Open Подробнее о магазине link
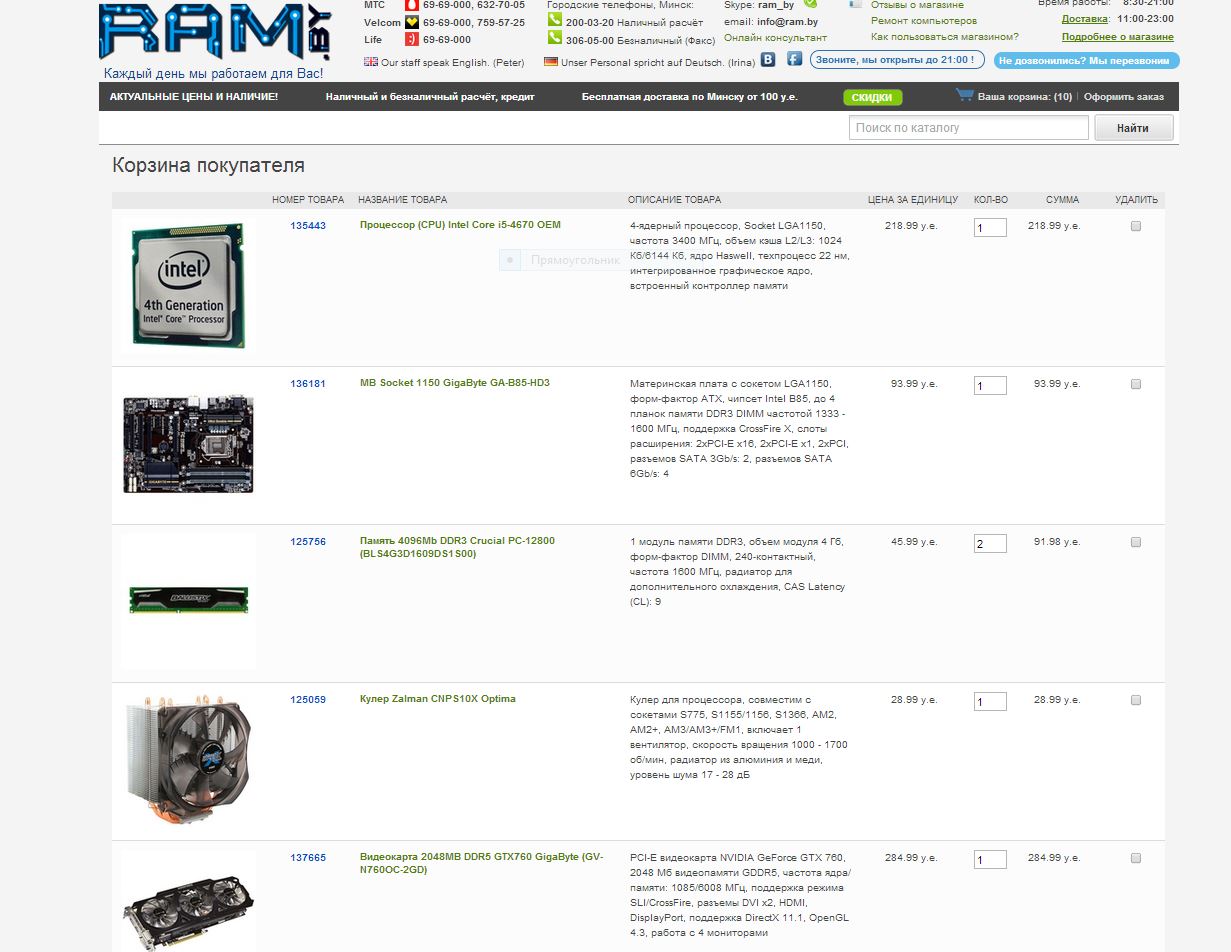Screen dimensions: 1231x952 1118,37
